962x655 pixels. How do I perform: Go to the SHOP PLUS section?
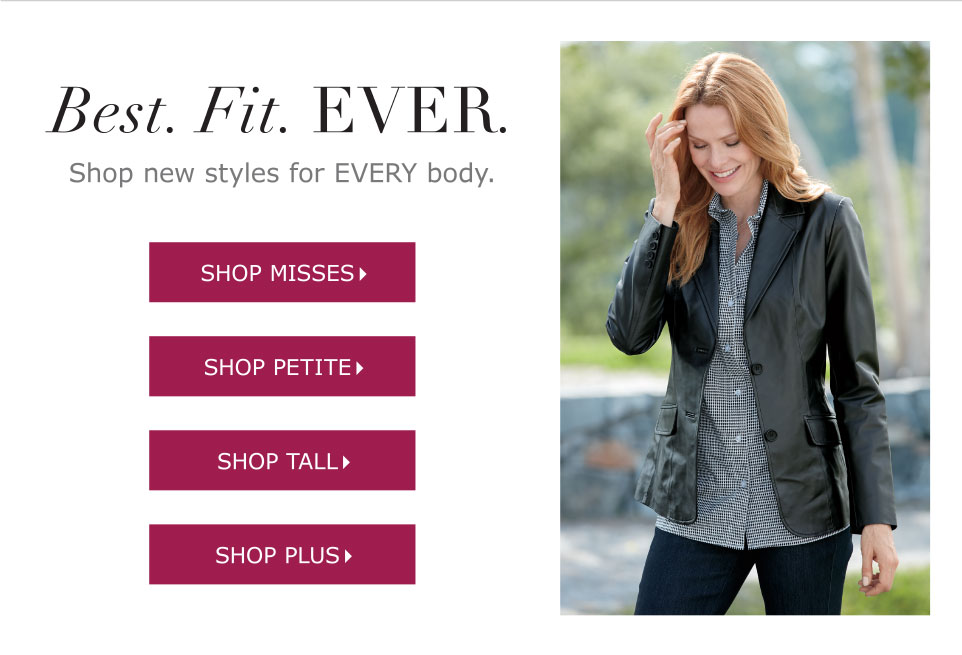coord(281,554)
